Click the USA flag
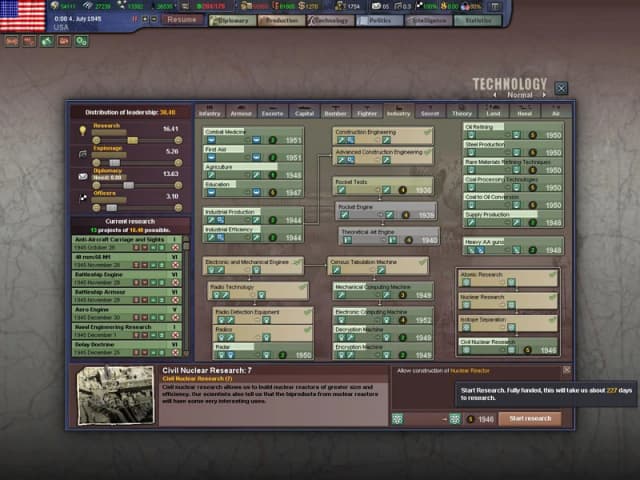Screen dimensions: 640x480 click(x=22, y=16)
